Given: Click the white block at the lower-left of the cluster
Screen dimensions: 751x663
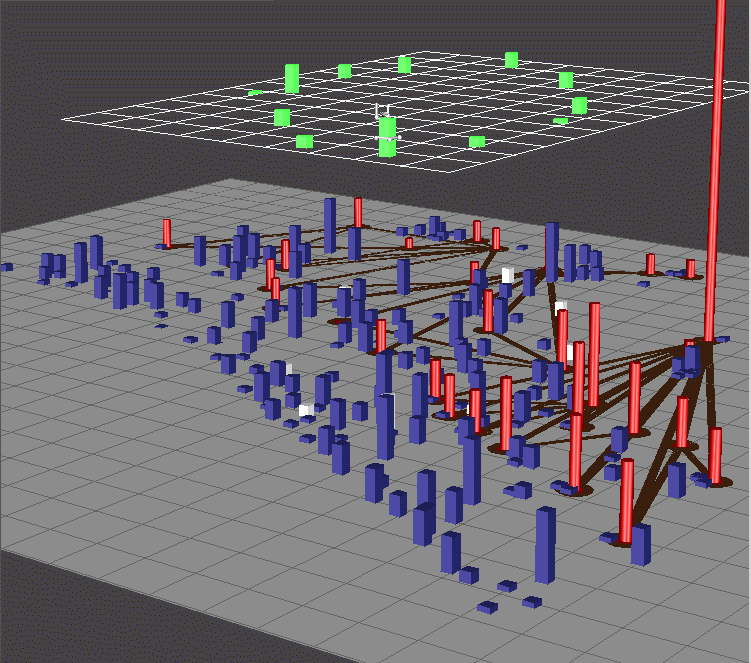Looking at the screenshot, I should pyautogui.click(x=306, y=410).
